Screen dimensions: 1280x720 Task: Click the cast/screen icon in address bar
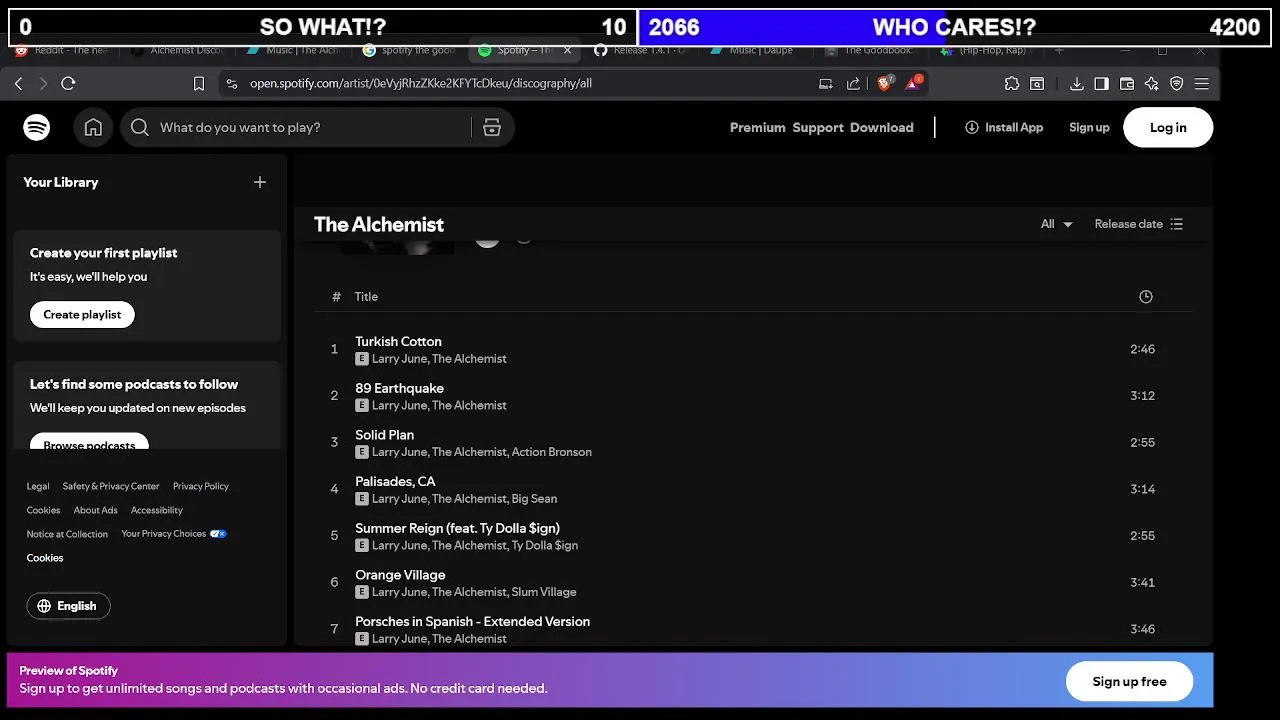pos(826,84)
